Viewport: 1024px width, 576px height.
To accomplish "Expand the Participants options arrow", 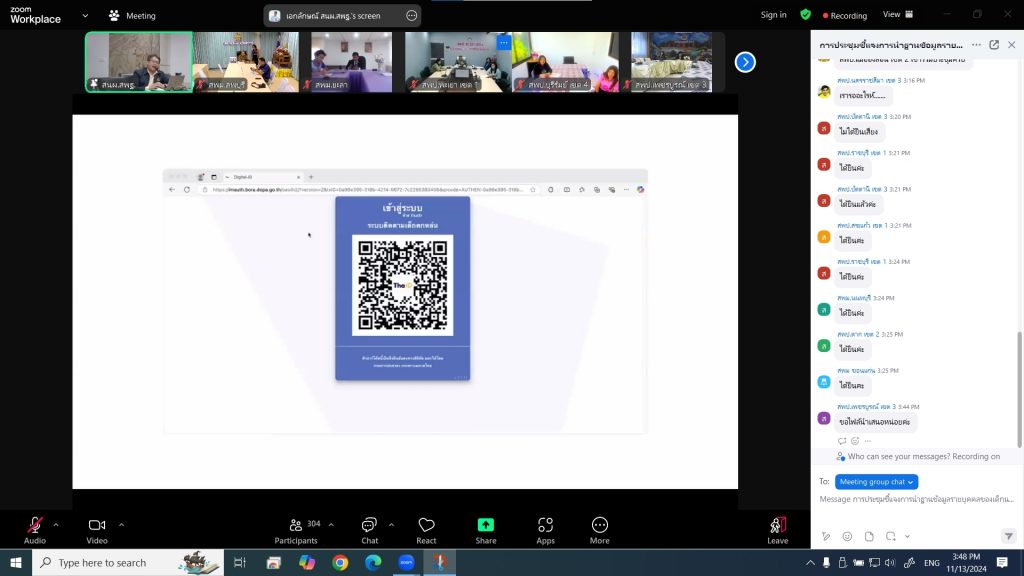I will pyautogui.click(x=331, y=524).
